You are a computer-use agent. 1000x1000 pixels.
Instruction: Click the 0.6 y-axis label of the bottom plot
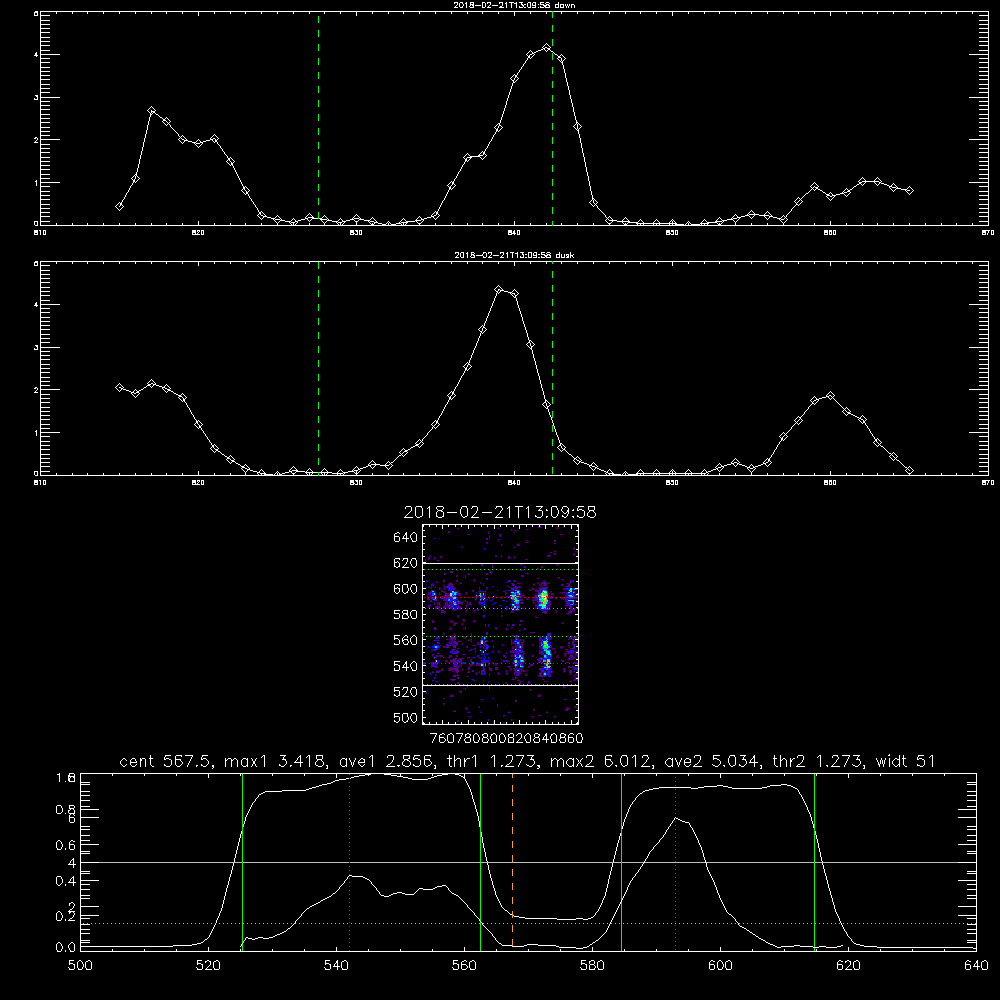pos(66,845)
